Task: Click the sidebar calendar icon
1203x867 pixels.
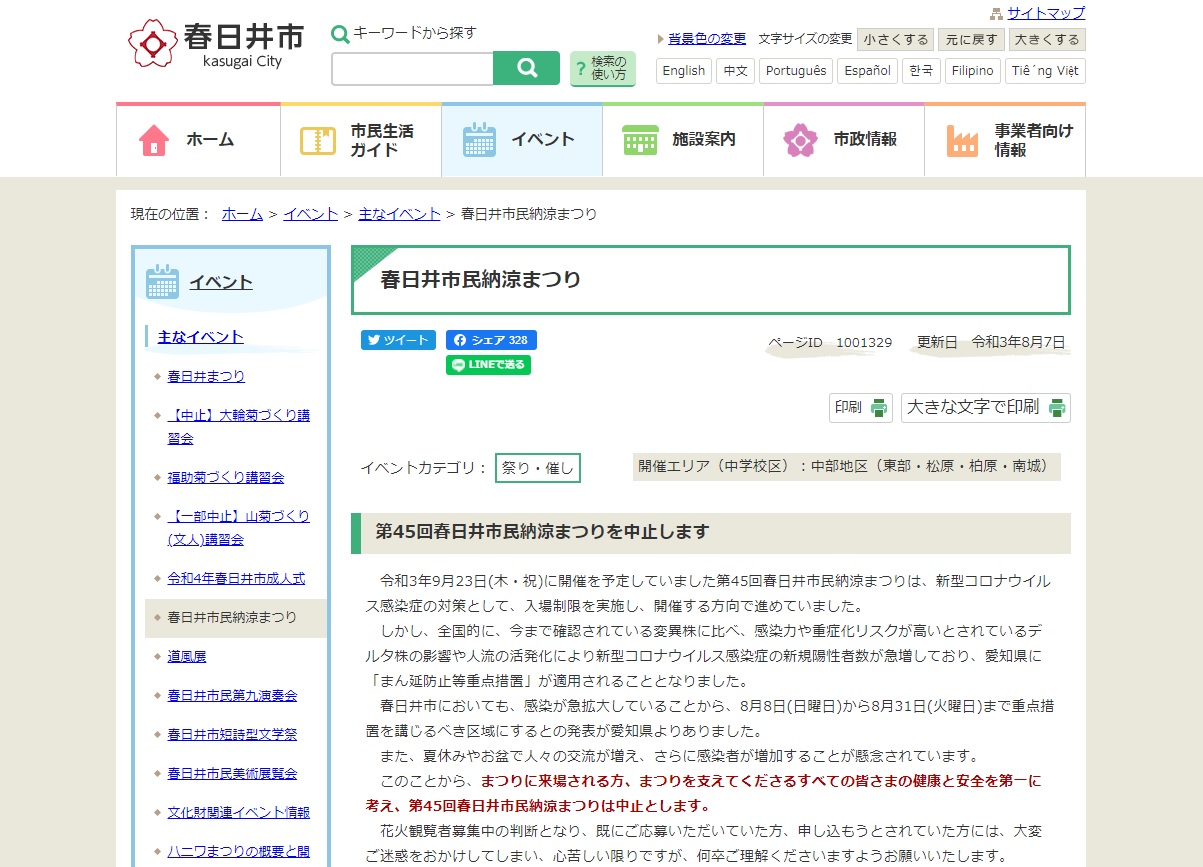Action: 163,282
